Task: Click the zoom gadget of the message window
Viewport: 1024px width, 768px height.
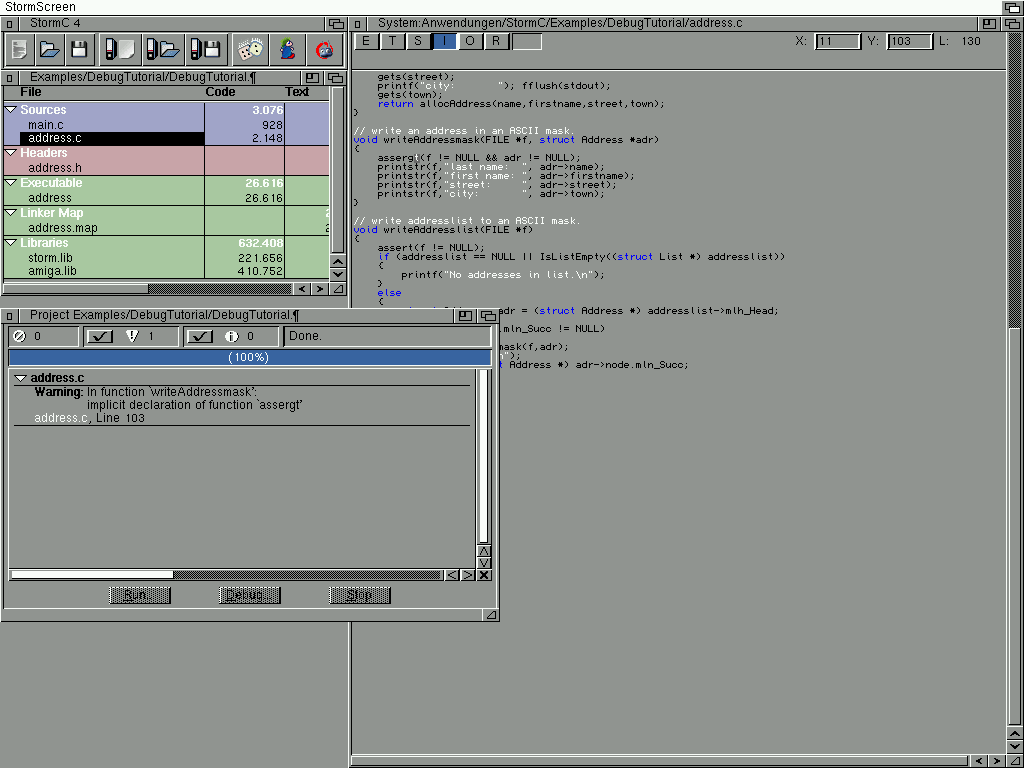Action: coord(465,315)
